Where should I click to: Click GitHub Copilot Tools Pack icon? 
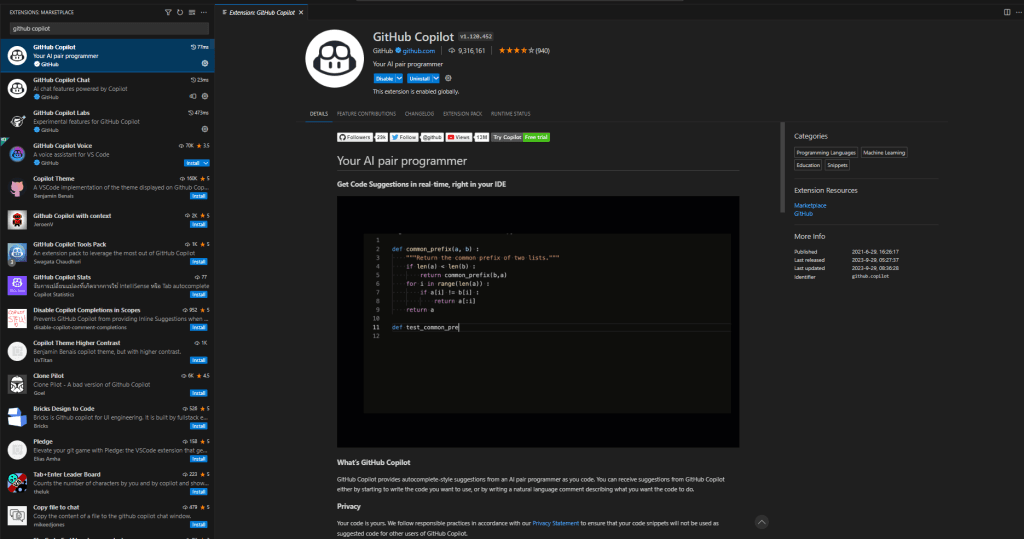(x=17, y=252)
